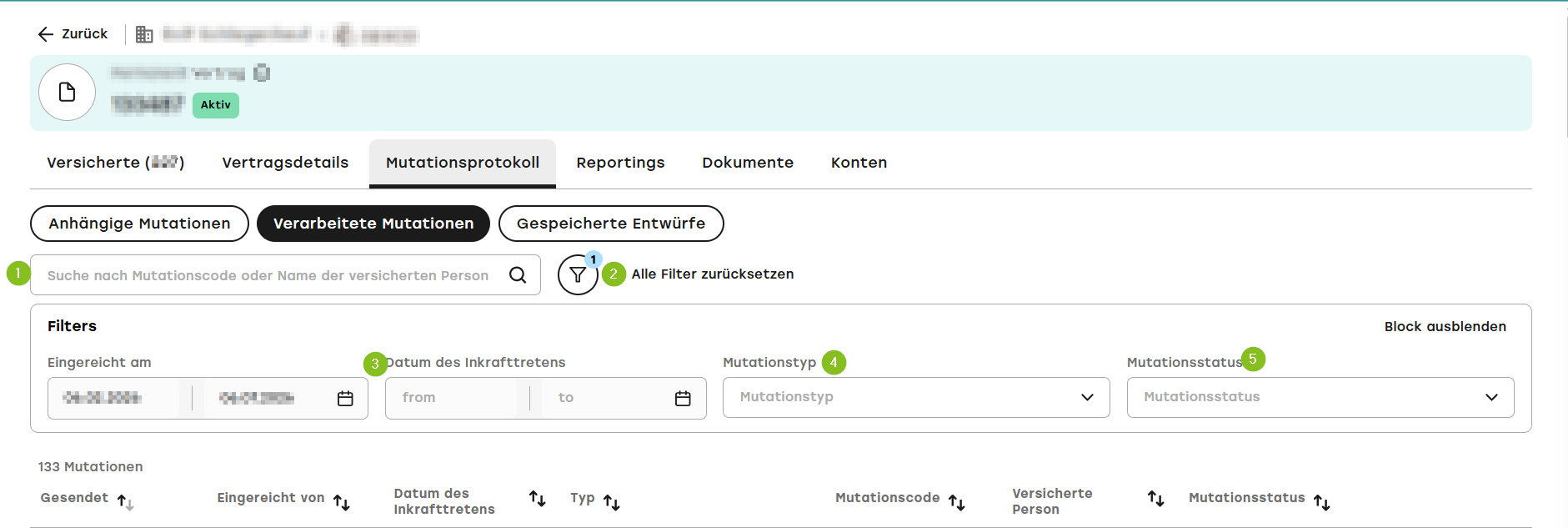Open the Konten tab

(859, 163)
